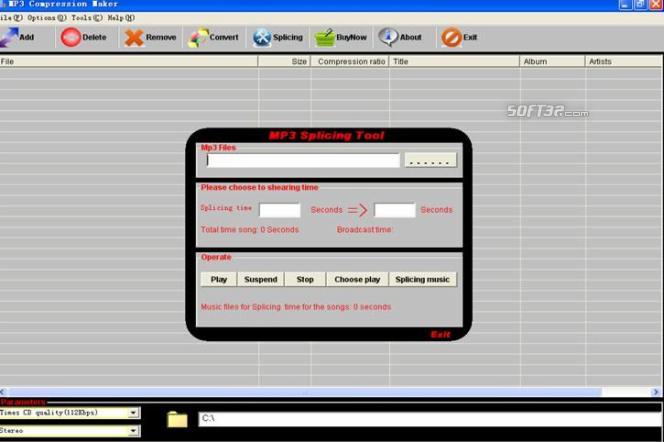Screen dimensions: 664x442
Task: Open the Tools menu
Action: click(x=86, y=18)
